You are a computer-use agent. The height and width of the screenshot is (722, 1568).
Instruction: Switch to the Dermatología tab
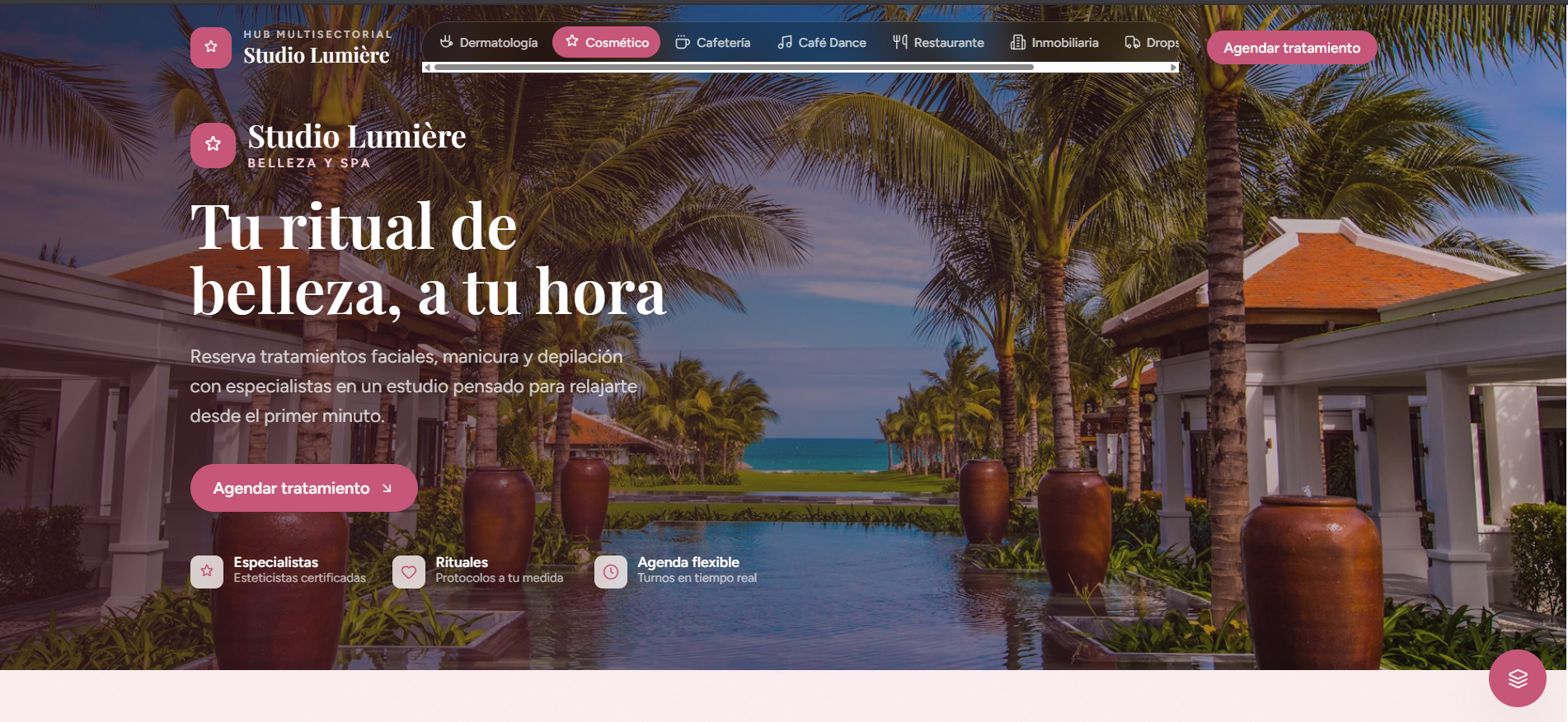pos(489,42)
